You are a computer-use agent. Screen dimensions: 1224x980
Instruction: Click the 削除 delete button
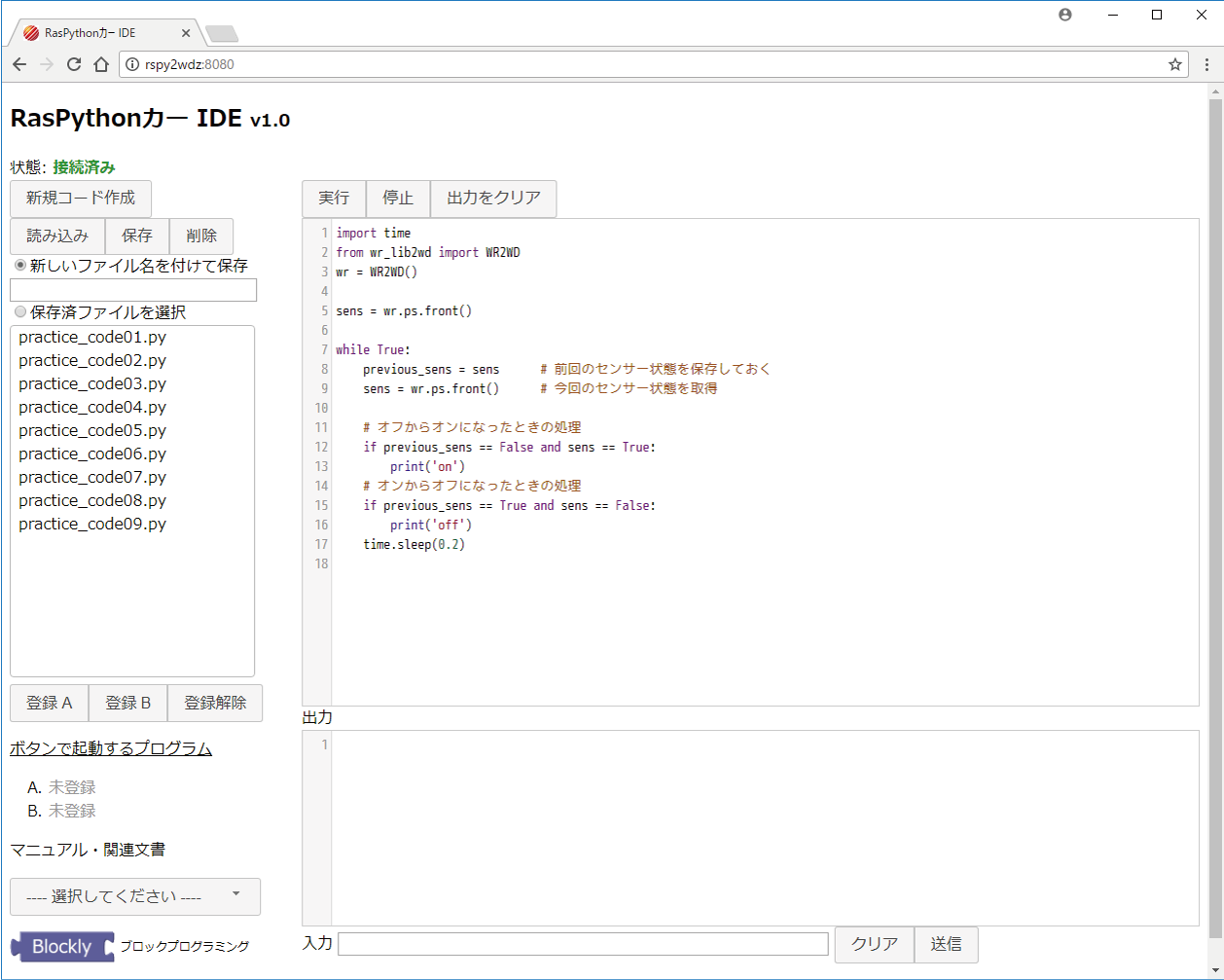click(x=201, y=236)
